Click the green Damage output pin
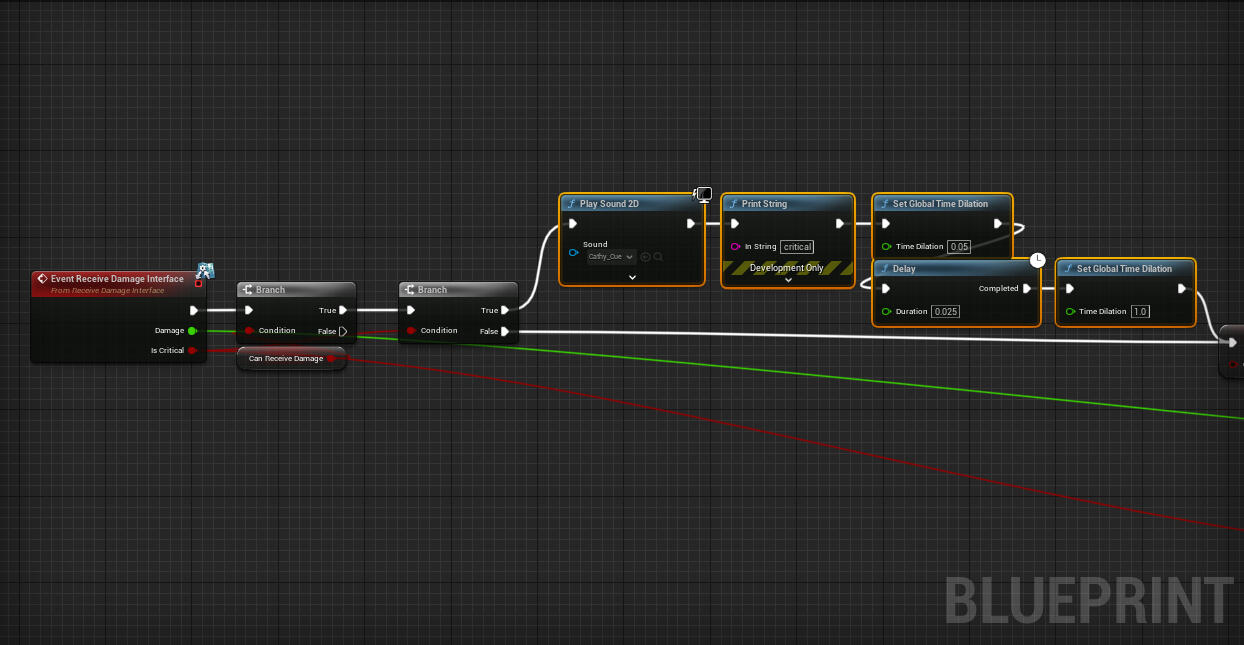Screen dimensions: 1244x645 [192, 330]
